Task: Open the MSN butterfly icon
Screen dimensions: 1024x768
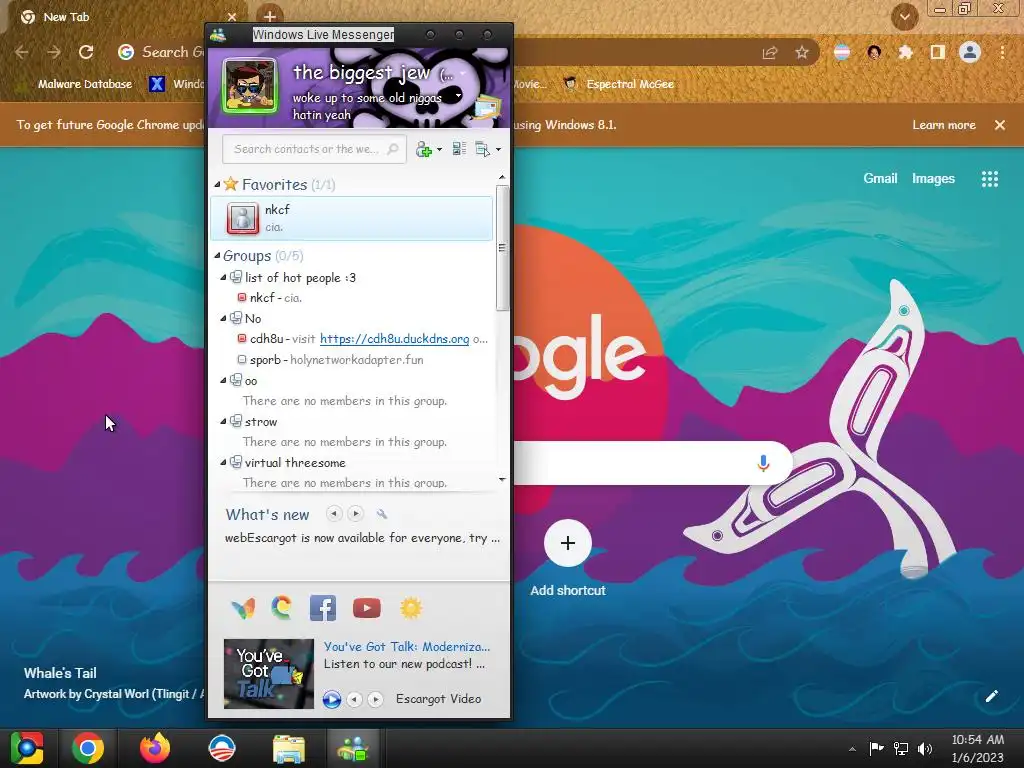Action: click(243, 608)
